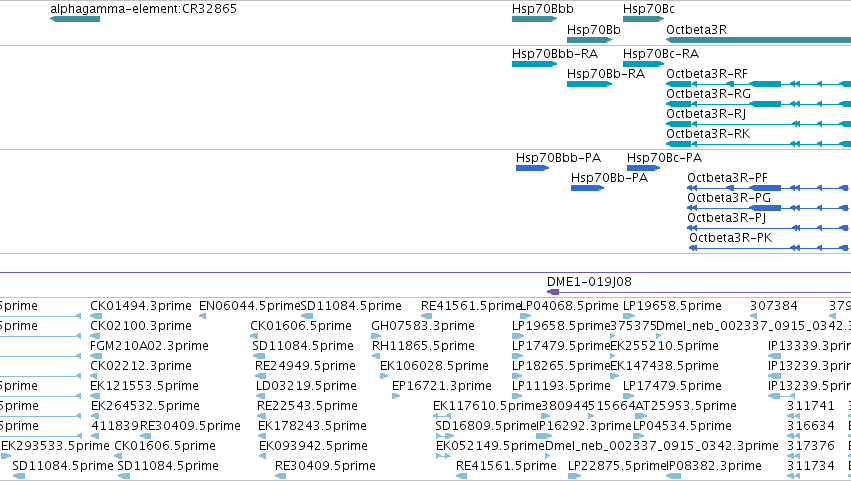
Task: Open EST LP22875.5prime
Action: tap(574, 477)
